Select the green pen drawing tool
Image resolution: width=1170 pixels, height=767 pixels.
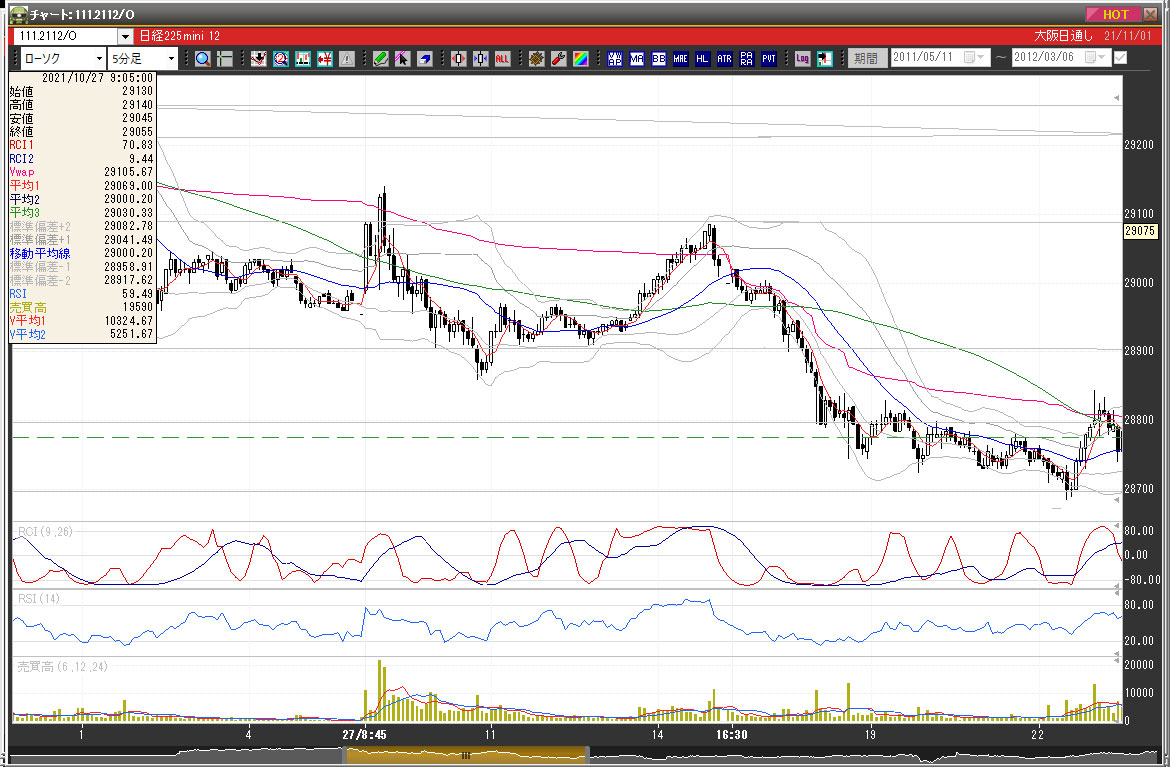pyautogui.click(x=381, y=58)
